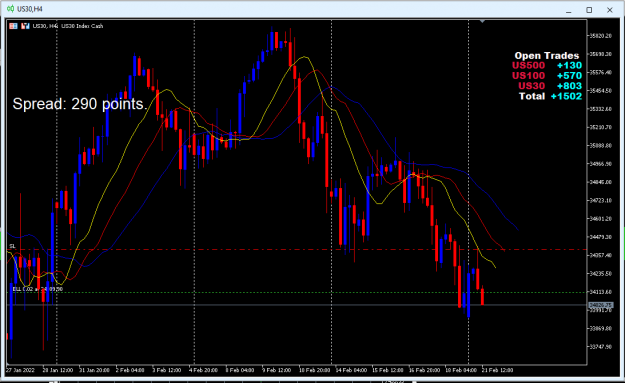The image size is (625, 383).
Task: Click the 34601.20 price scale label
Action: pyautogui.click(x=601, y=219)
